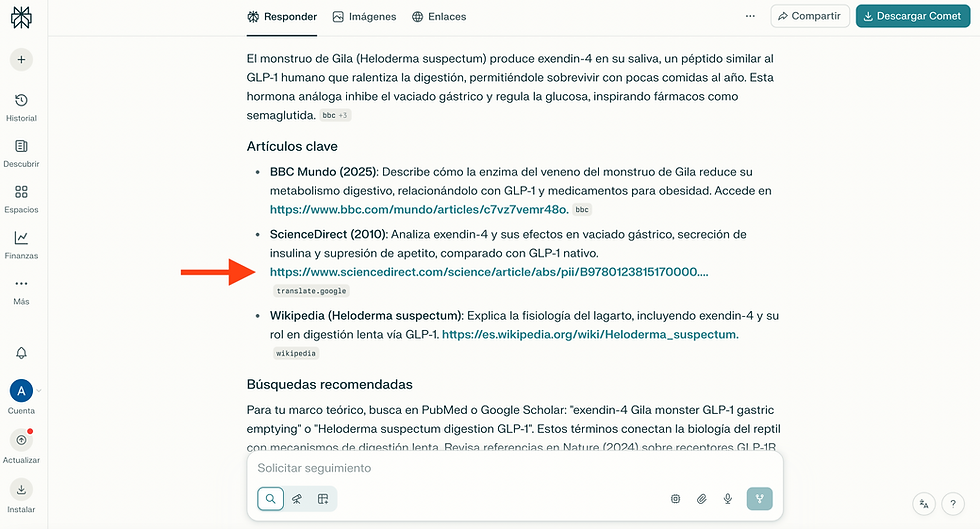Switch to the Responder tab

tap(282, 17)
